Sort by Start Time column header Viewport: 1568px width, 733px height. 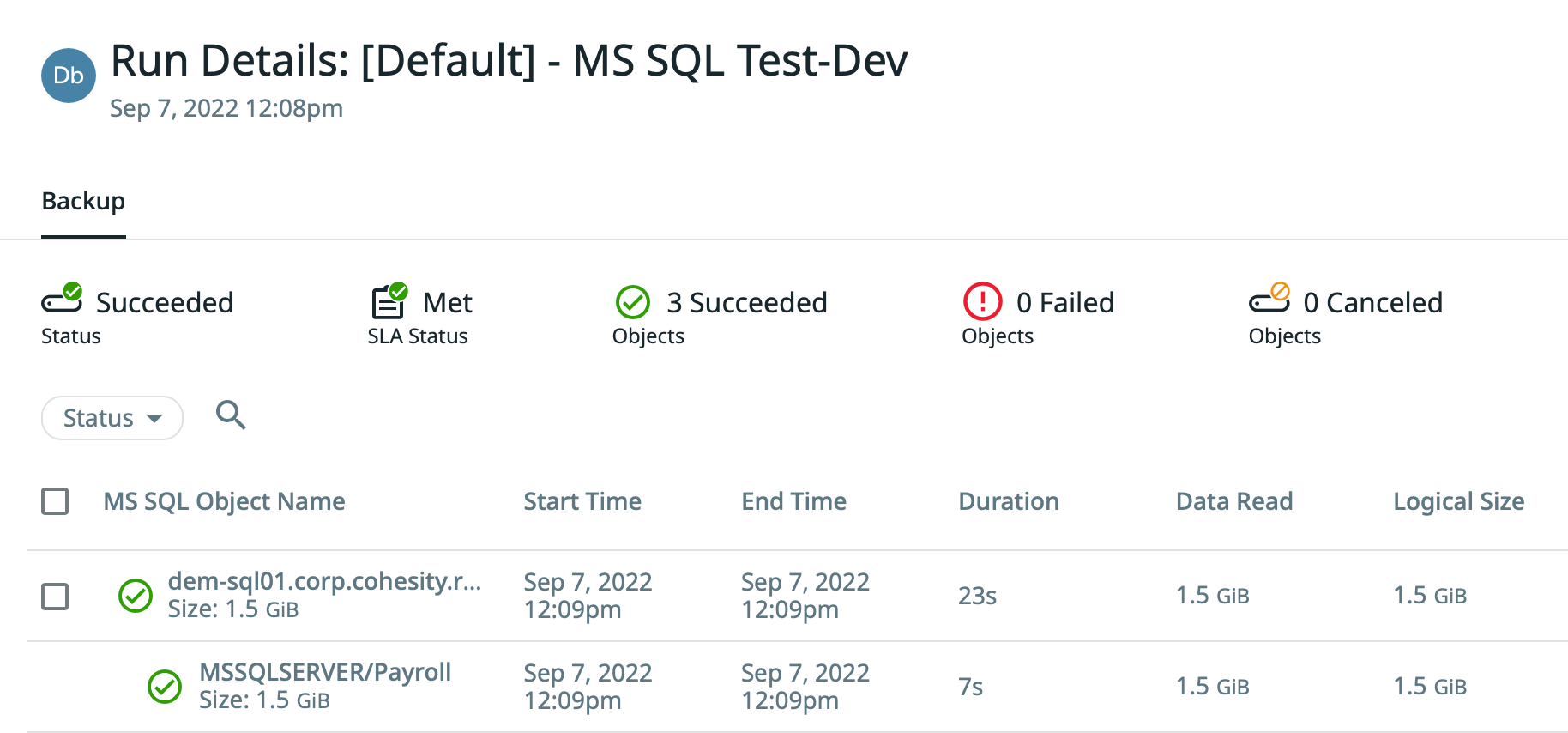[x=582, y=501]
